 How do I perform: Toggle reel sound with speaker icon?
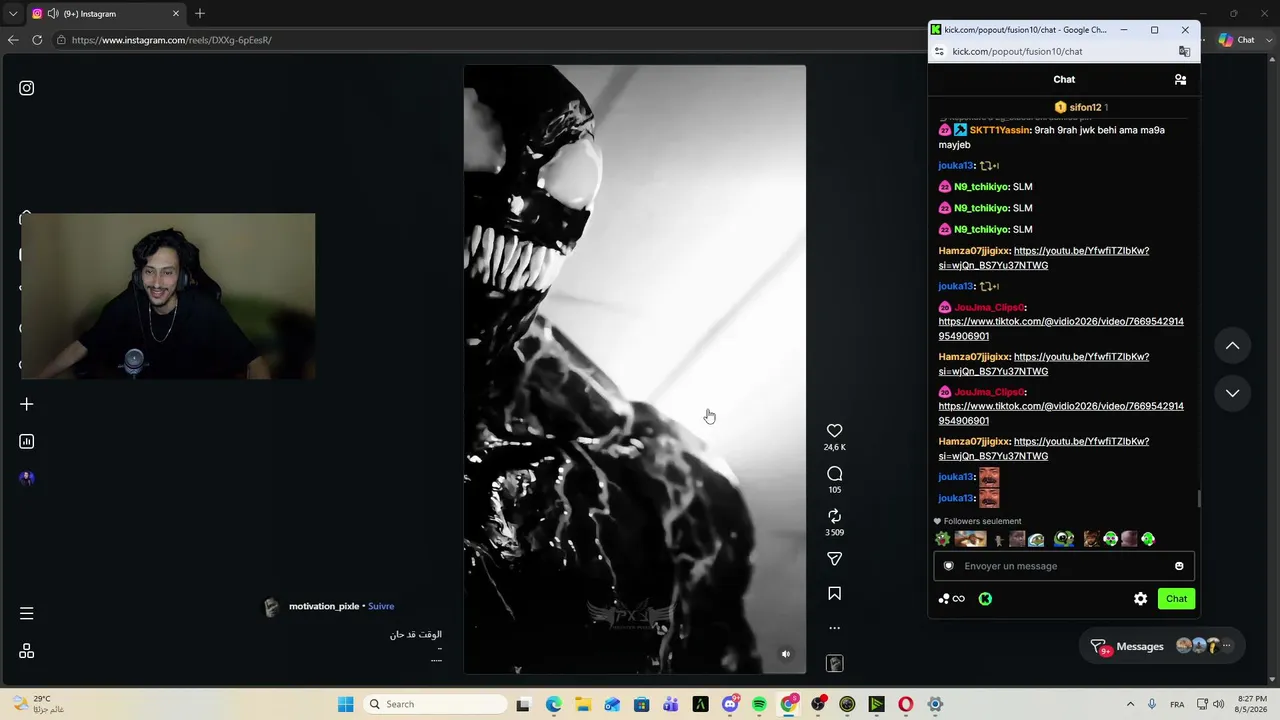(786, 654)
